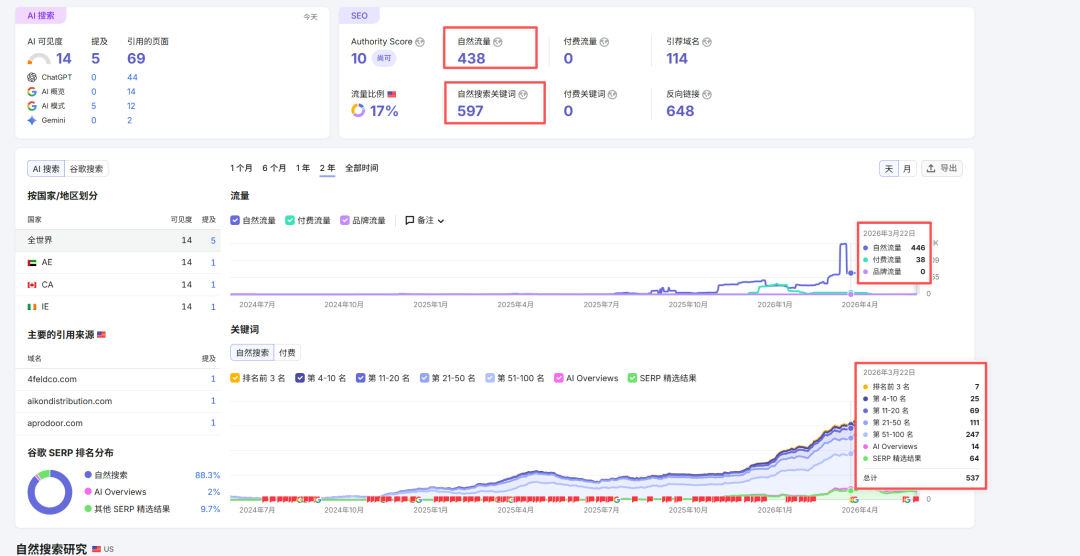The image size is (1080, 556).
Task: Select the 自然搜索 keywords tab
Action: (252, 353)
